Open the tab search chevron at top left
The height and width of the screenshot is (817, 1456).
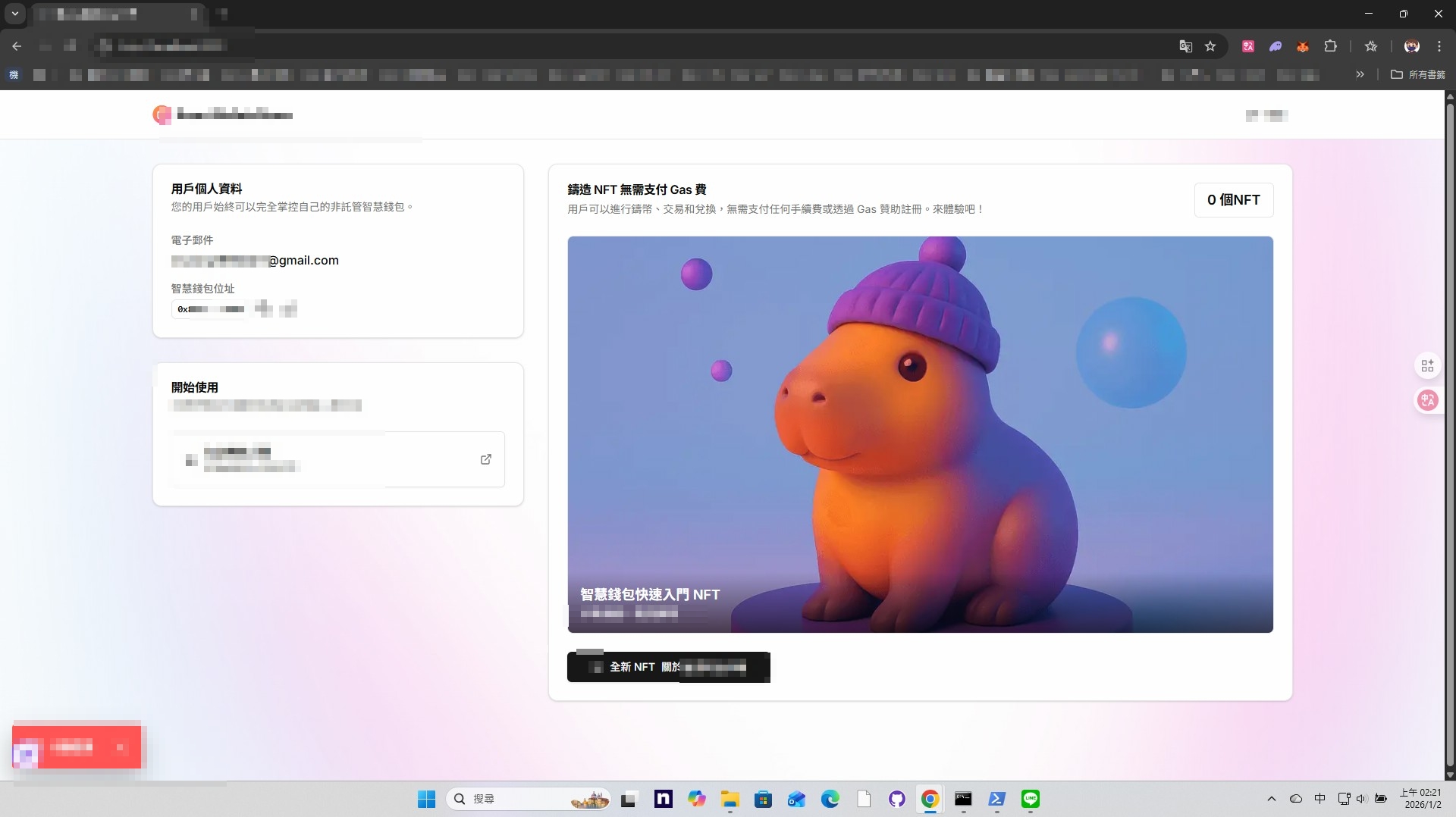[14, 13]
